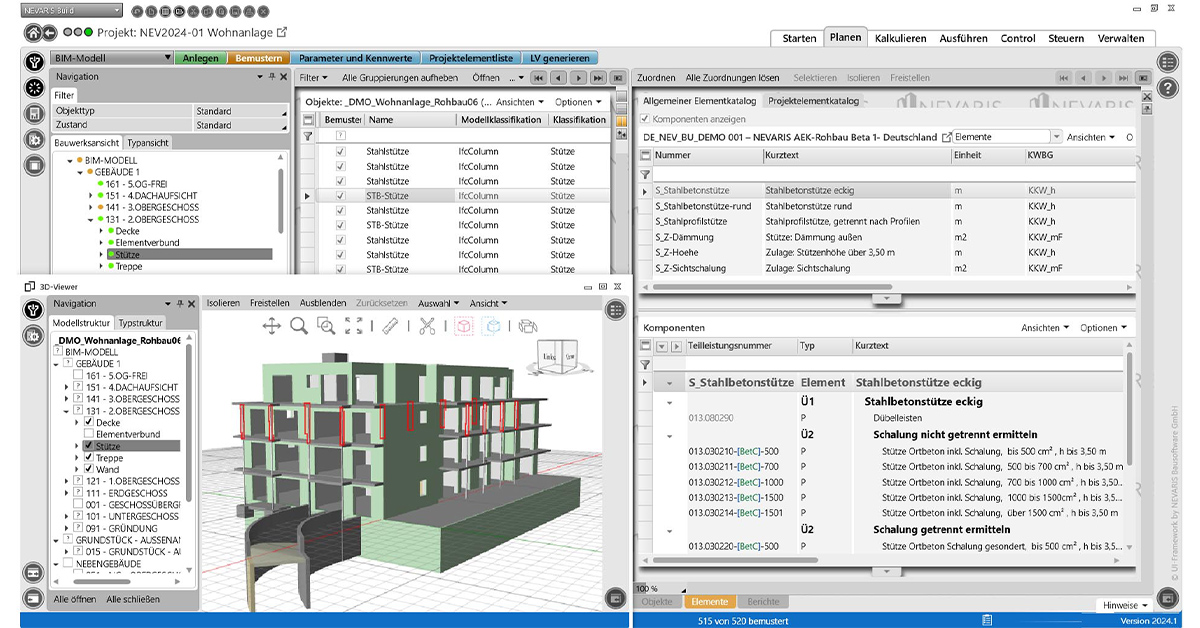The image size is (1200, 628).
Task: Click the blue dashed cube display icon
Action: tap(492, 325)
